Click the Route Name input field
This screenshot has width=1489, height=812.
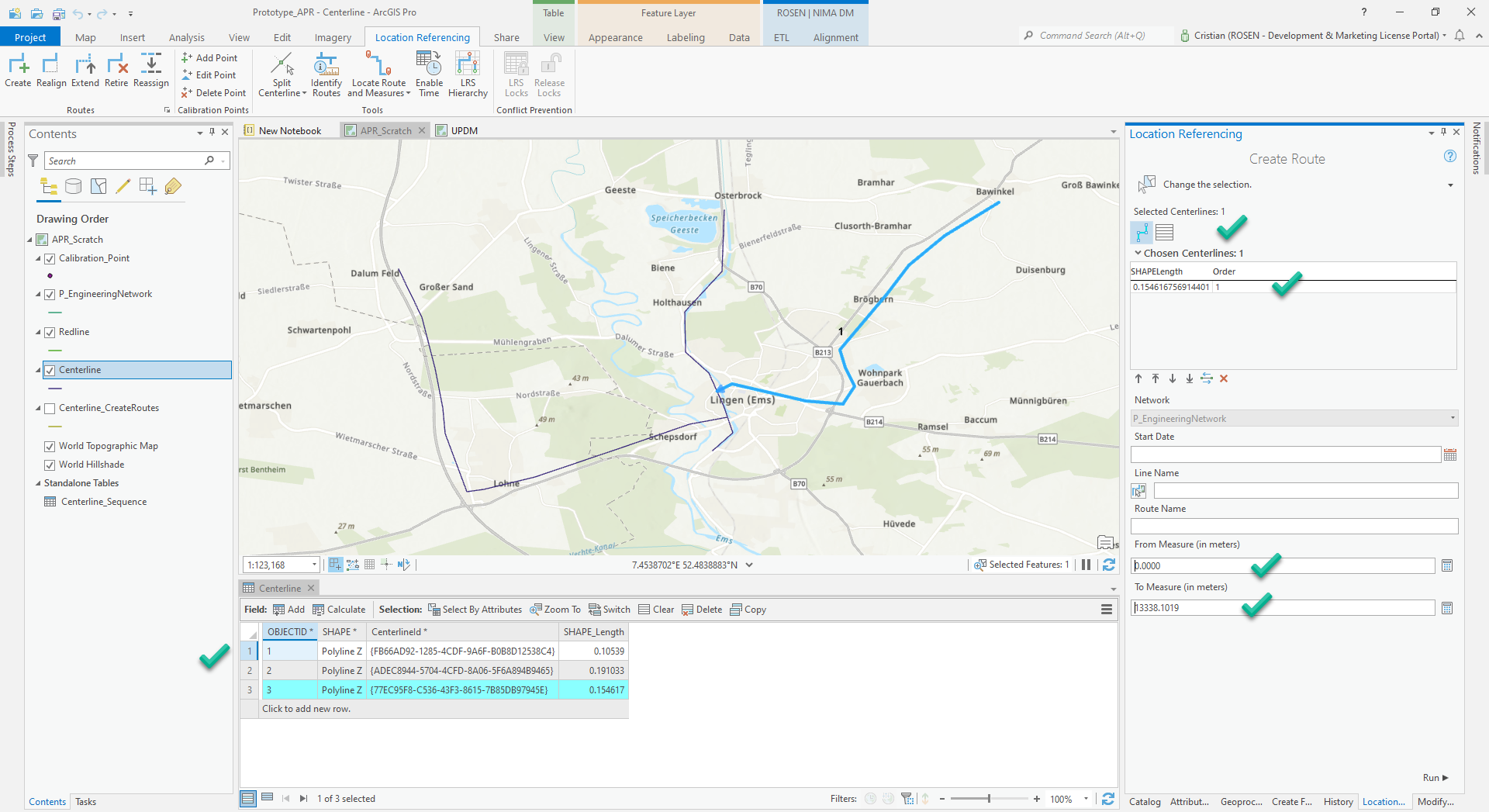coord(1294,527)
